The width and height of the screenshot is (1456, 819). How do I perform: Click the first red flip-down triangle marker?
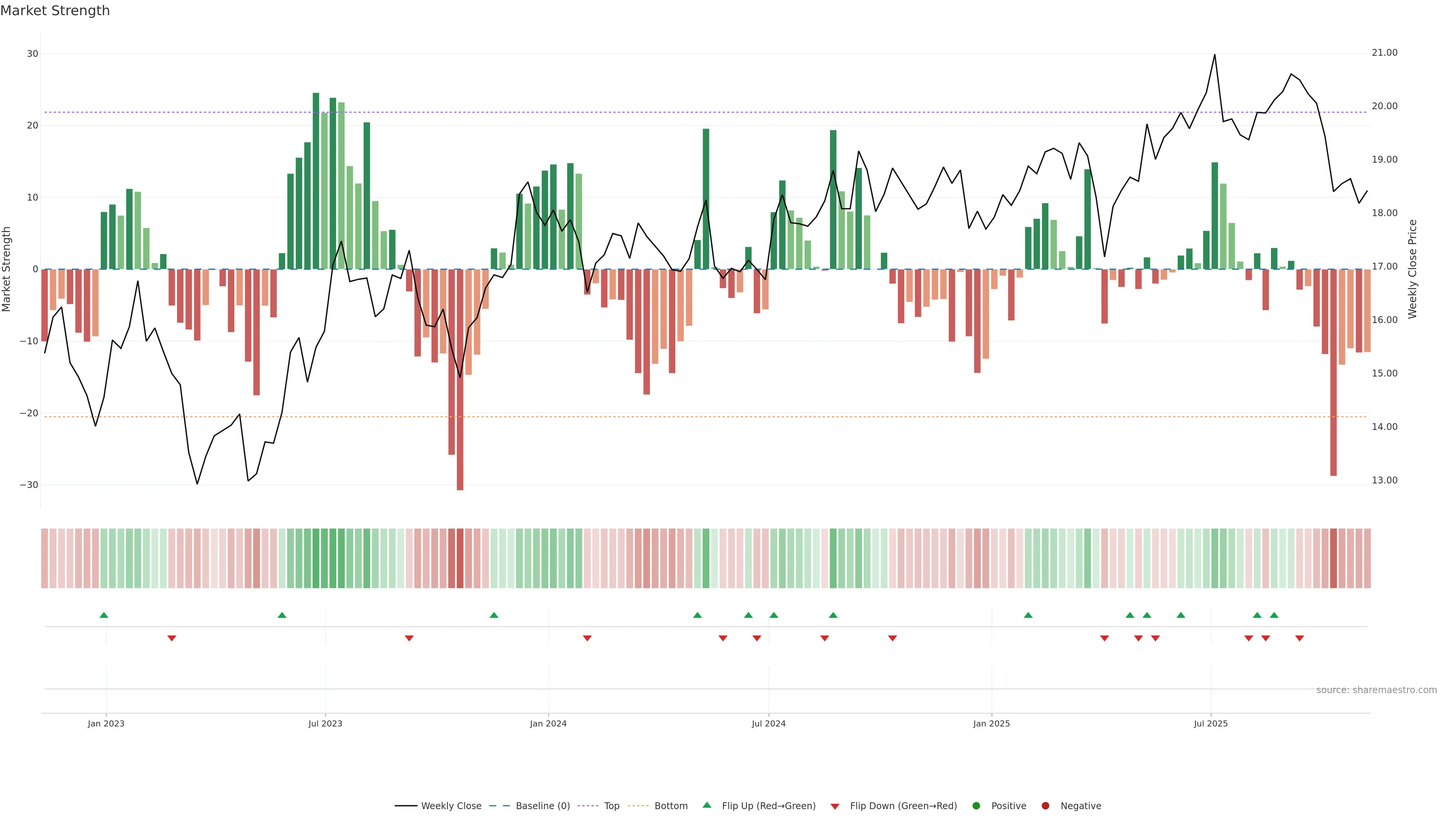click(x=172, y=638)
